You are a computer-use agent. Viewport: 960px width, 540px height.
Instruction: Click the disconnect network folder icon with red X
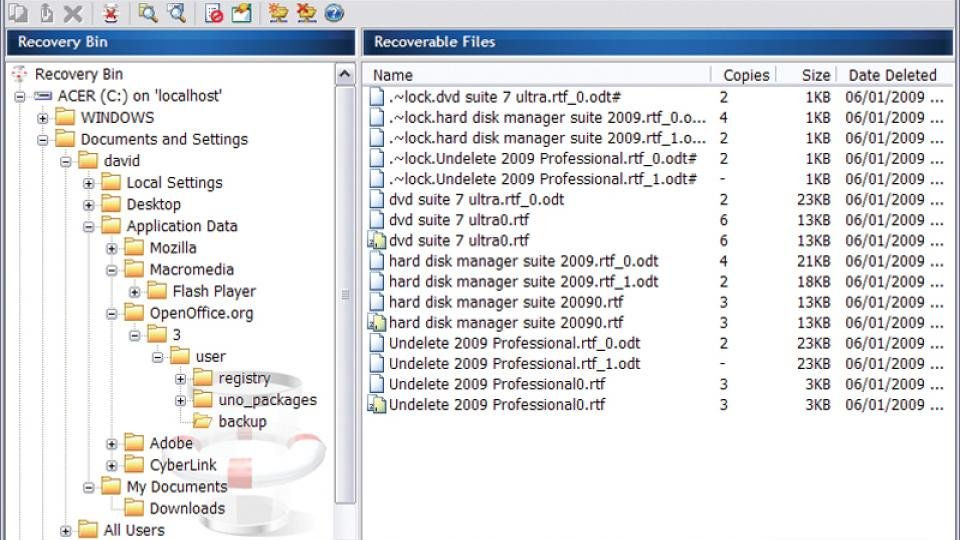coord(306,13)
